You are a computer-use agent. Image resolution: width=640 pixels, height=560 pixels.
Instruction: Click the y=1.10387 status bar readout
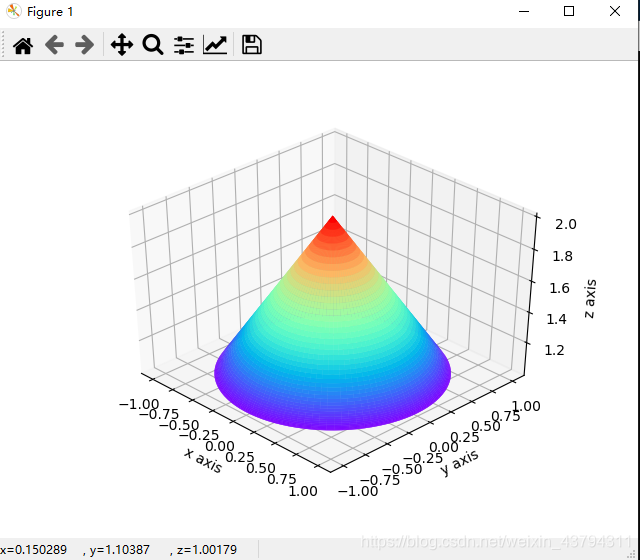coord(119,550)
